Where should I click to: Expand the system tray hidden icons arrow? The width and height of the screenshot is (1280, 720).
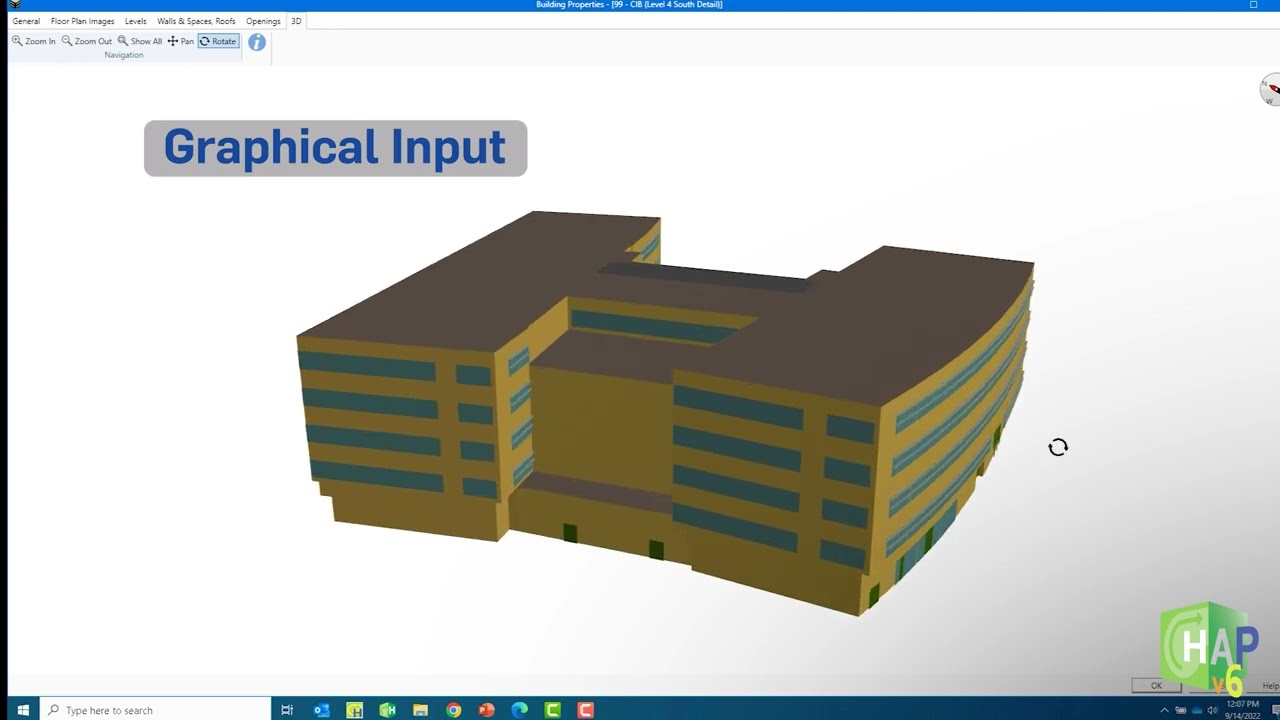[1164, 710]
